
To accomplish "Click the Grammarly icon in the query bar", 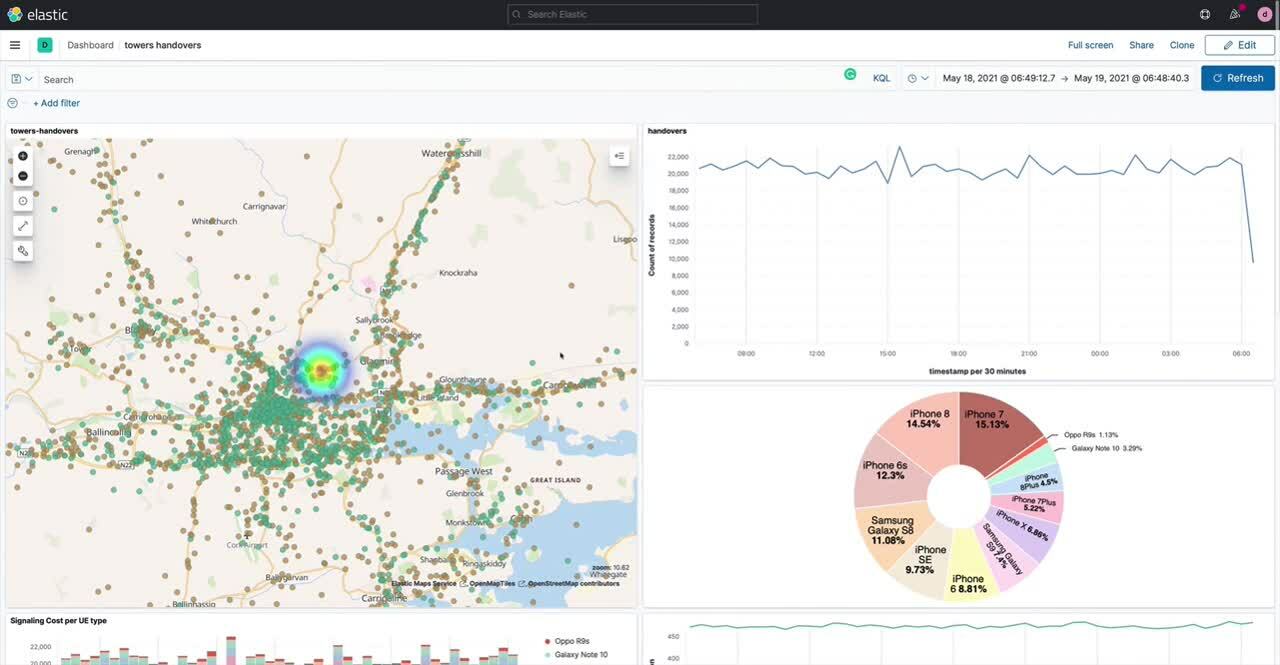I will [850, 74].
